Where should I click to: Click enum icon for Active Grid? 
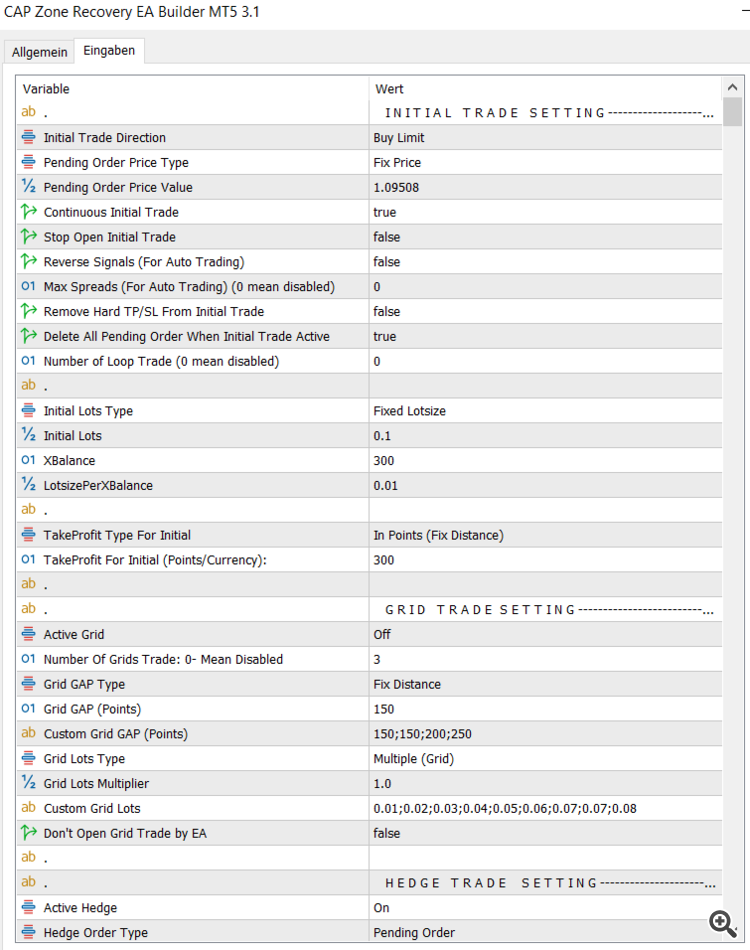(x=28, y=634)
